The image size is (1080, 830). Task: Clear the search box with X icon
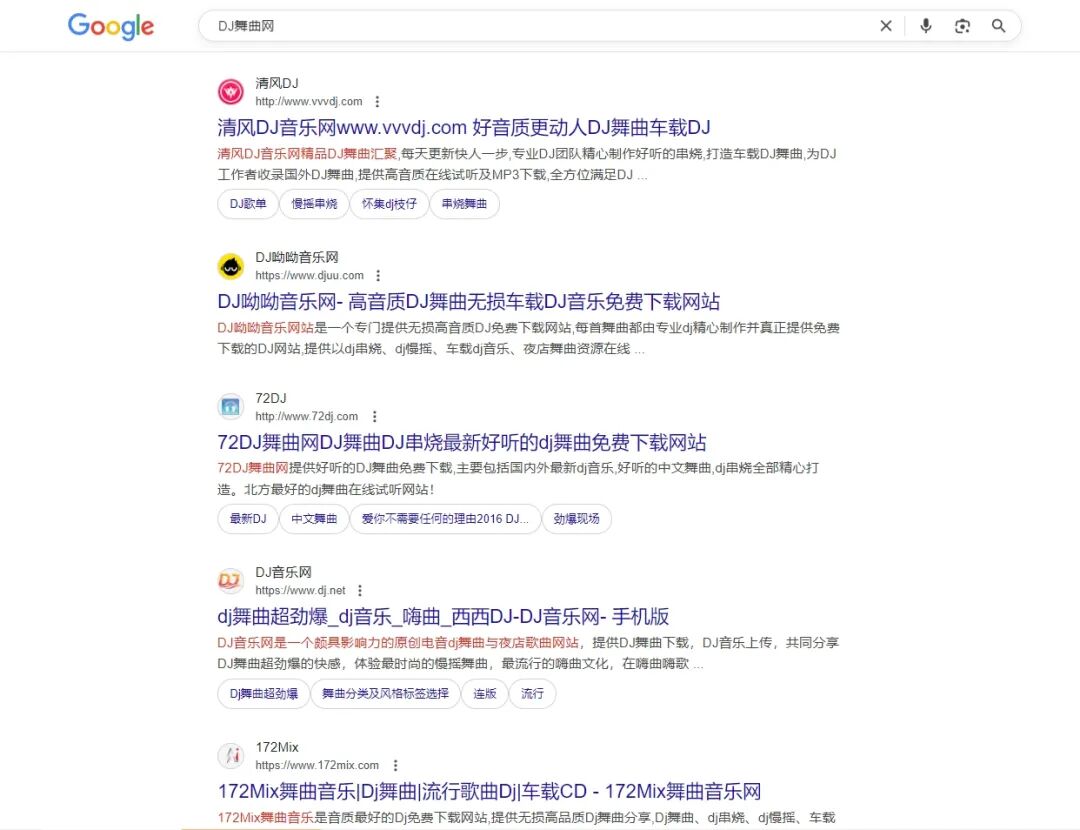point(886,26)
